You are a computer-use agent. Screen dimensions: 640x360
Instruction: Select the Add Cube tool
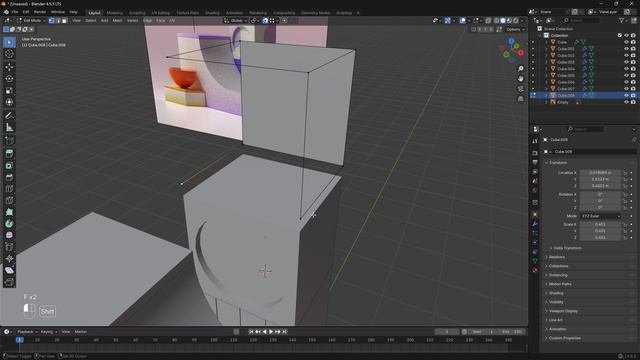(9, 141)
